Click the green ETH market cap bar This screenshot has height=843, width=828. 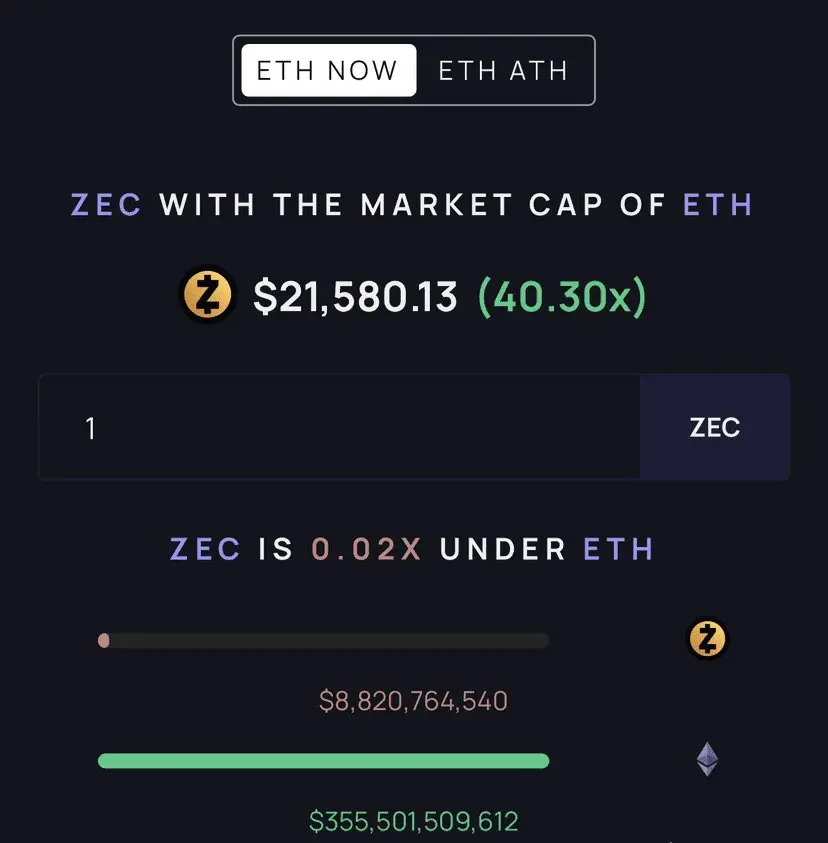tap(323, 761)
